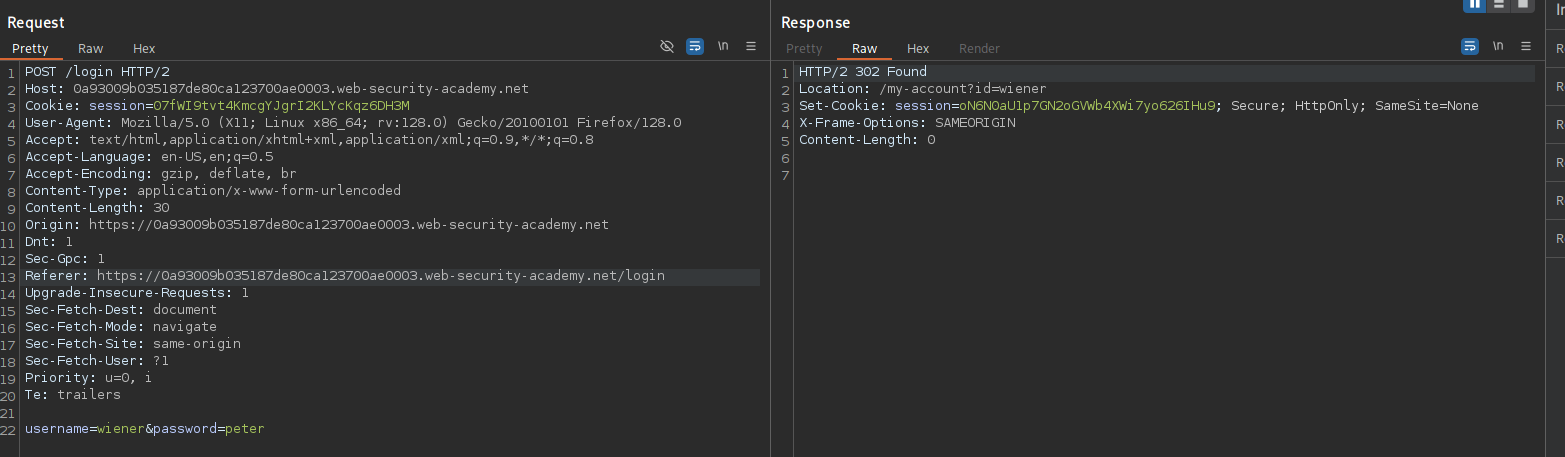Toggle hidden-items eye icon in Request toolbar
The width and height of the screenshot is (1565, 457).
668,47
